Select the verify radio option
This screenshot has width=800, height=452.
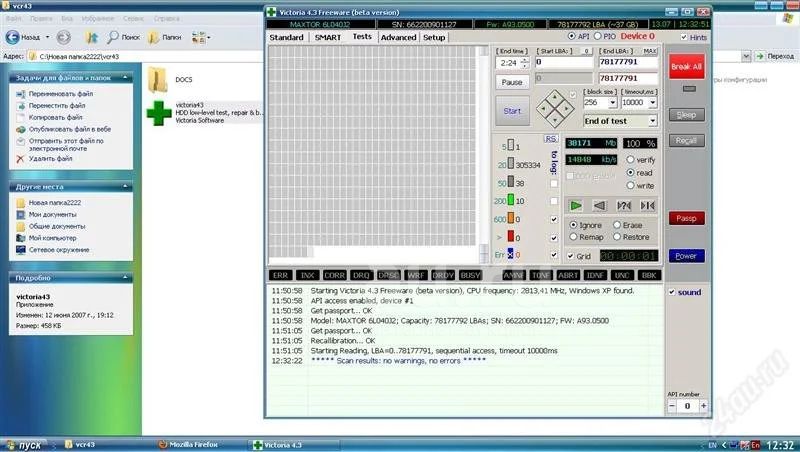(x=630, y=160)
